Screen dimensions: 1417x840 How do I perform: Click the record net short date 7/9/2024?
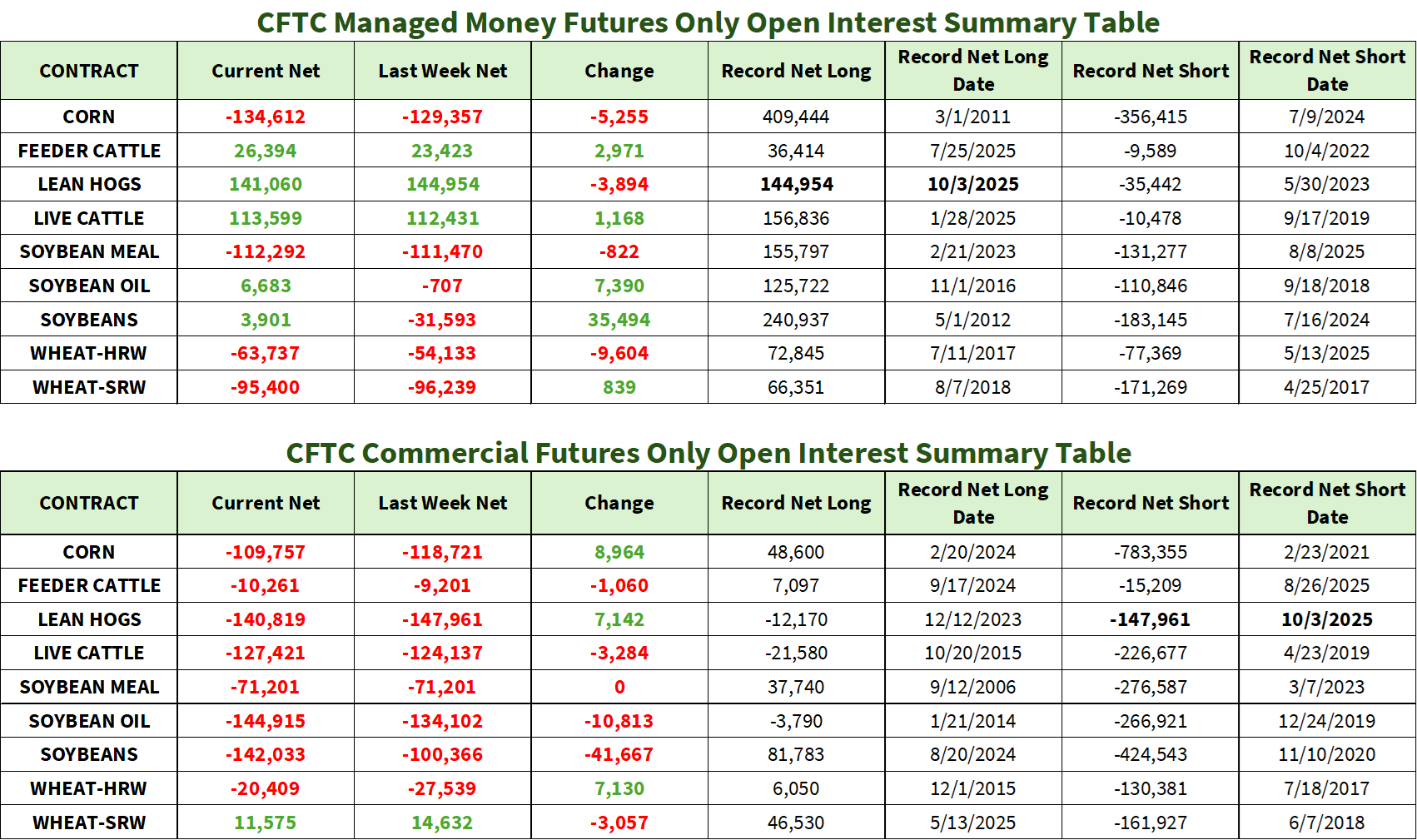(1326, 117)
